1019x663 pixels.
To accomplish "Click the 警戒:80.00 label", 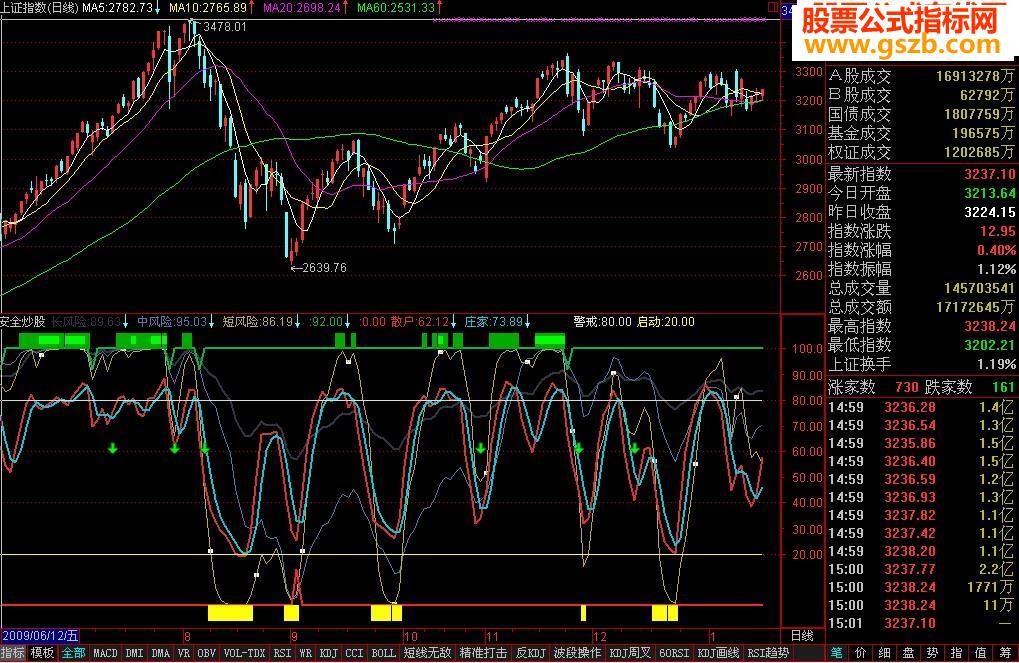I will pyautogui.click(x=602, y=322).
